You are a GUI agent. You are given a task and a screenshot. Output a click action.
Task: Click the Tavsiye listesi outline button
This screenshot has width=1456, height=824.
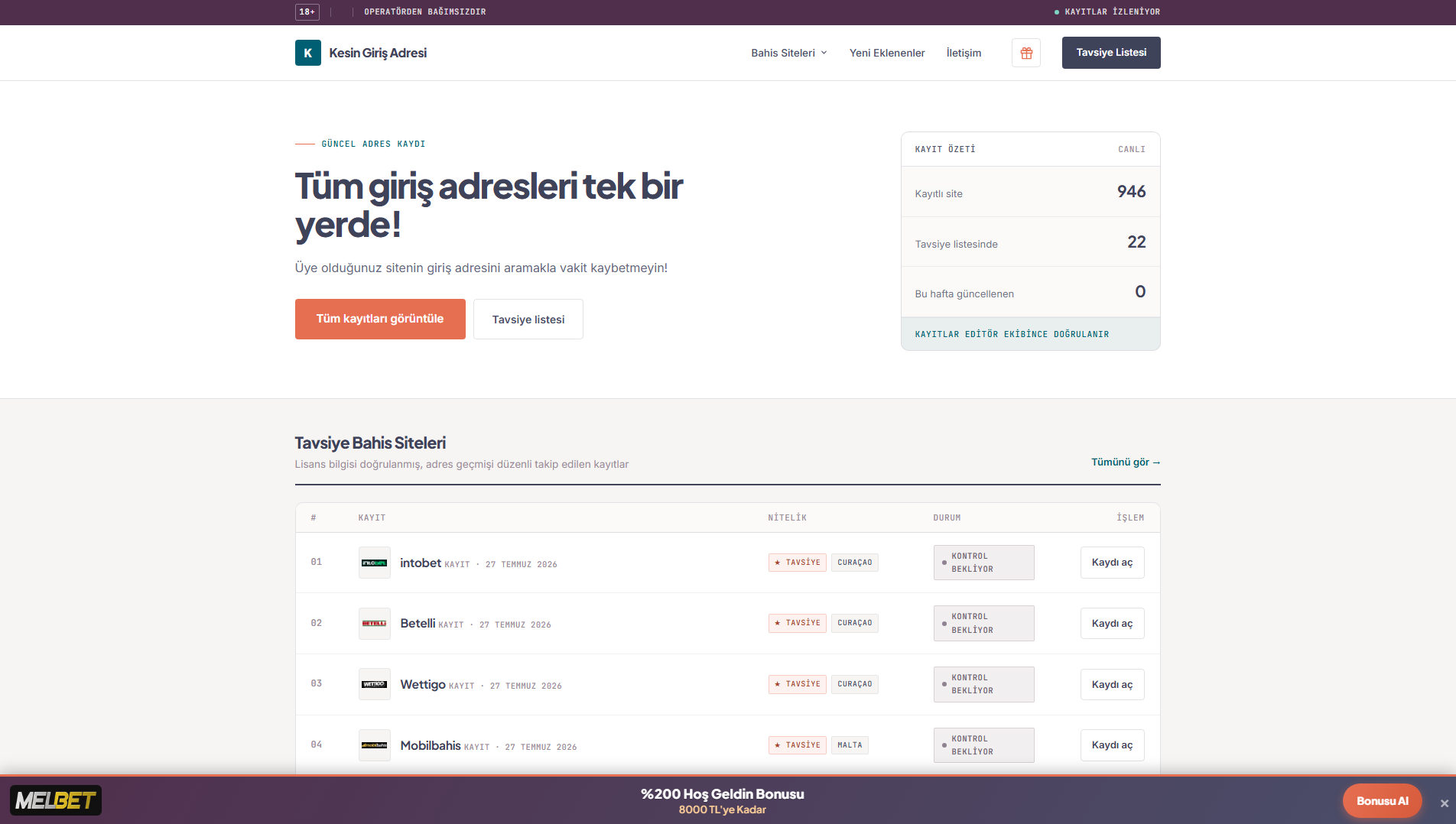[x=528, y=319]
